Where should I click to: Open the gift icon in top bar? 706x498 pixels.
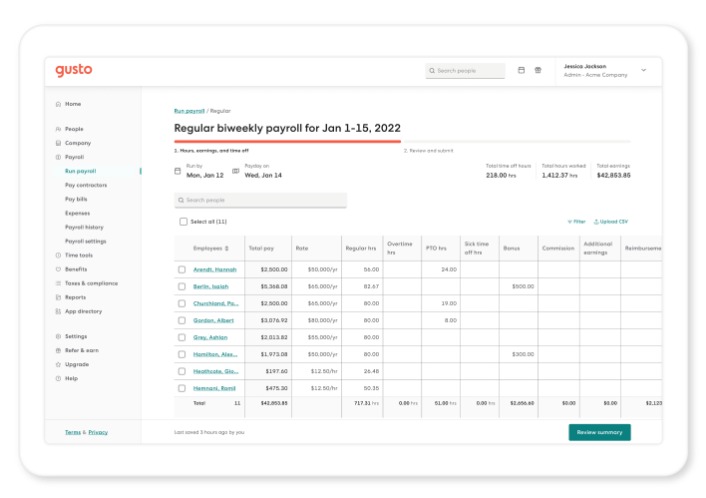click(538, 70)
